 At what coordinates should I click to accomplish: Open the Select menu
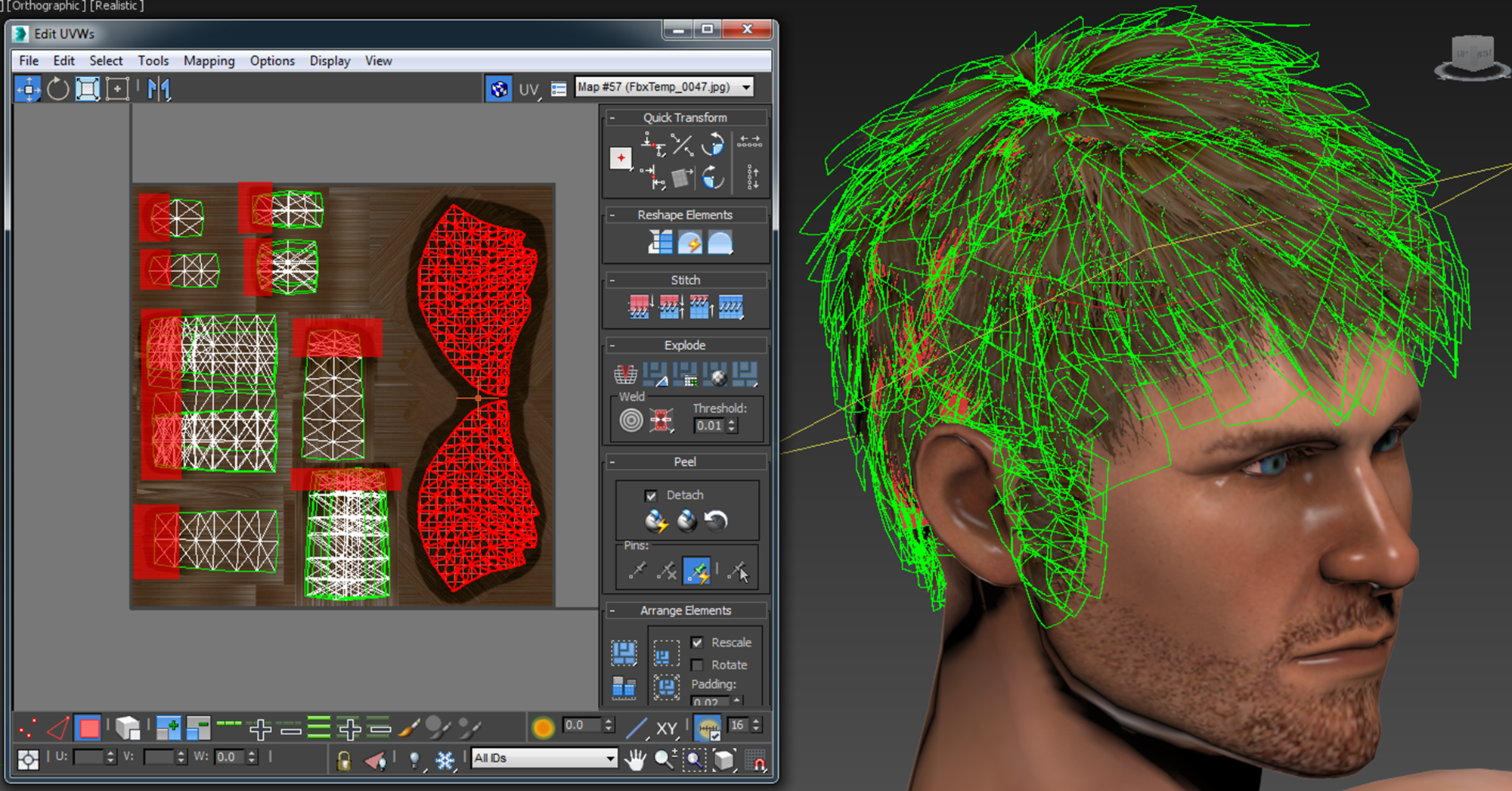click(x=106, y=61)
